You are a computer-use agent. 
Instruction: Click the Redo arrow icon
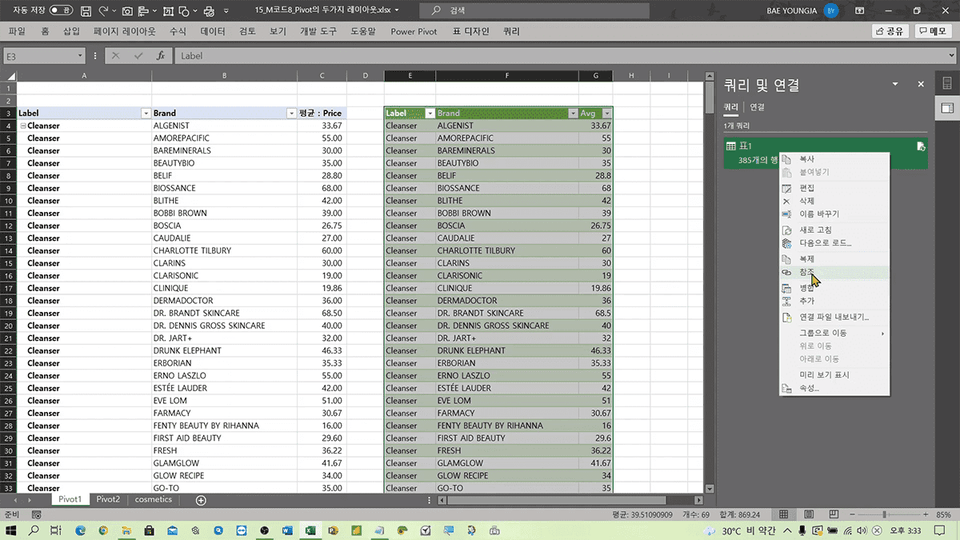click(x=103, y=10)
